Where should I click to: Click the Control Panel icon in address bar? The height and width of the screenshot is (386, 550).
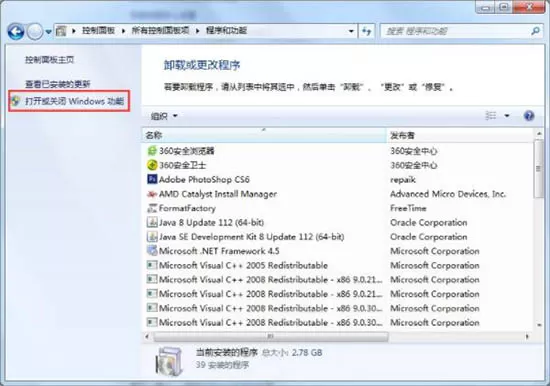coord(61,31)
